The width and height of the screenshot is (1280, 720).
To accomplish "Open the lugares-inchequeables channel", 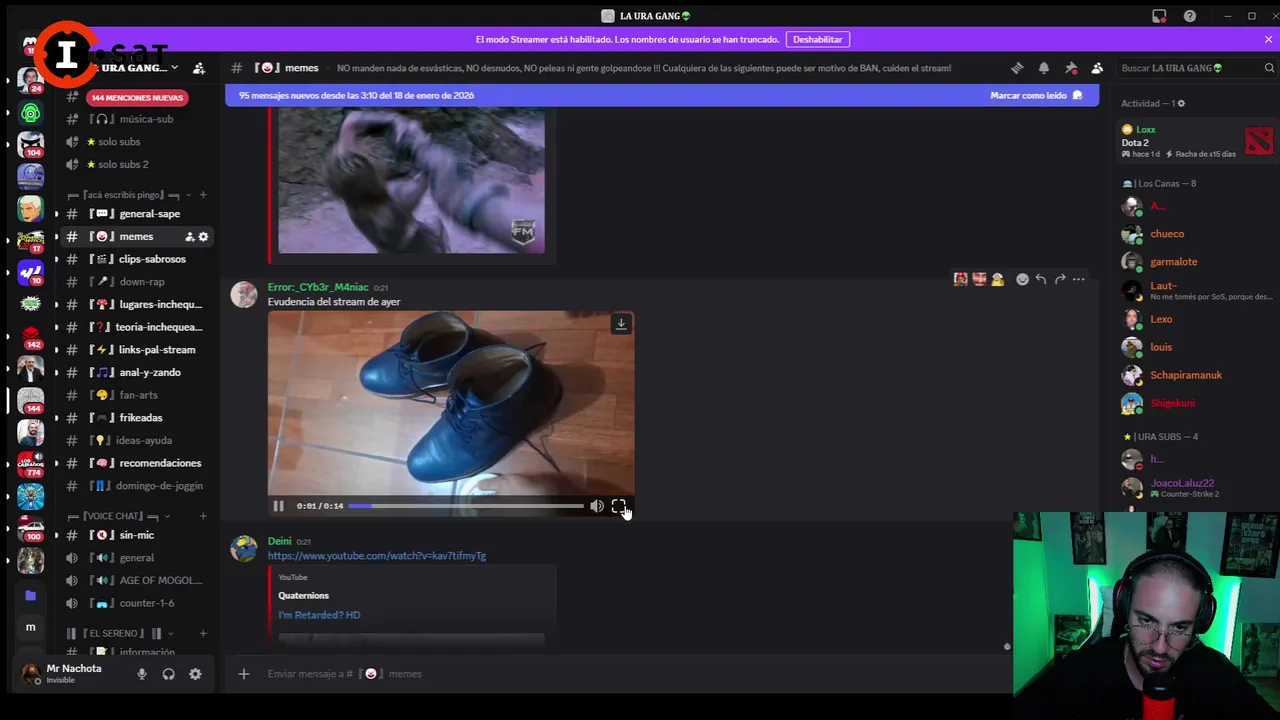I will pos(136,304).
